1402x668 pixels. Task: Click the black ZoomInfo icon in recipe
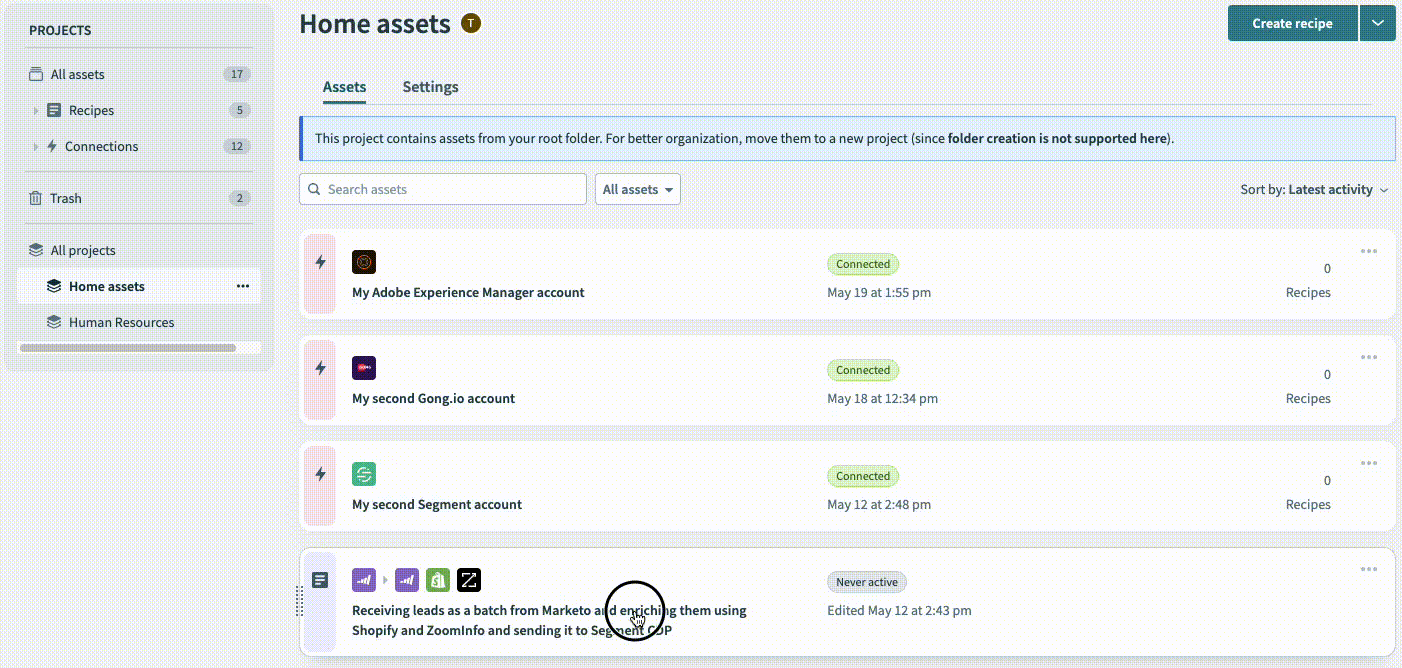(469, 580)
